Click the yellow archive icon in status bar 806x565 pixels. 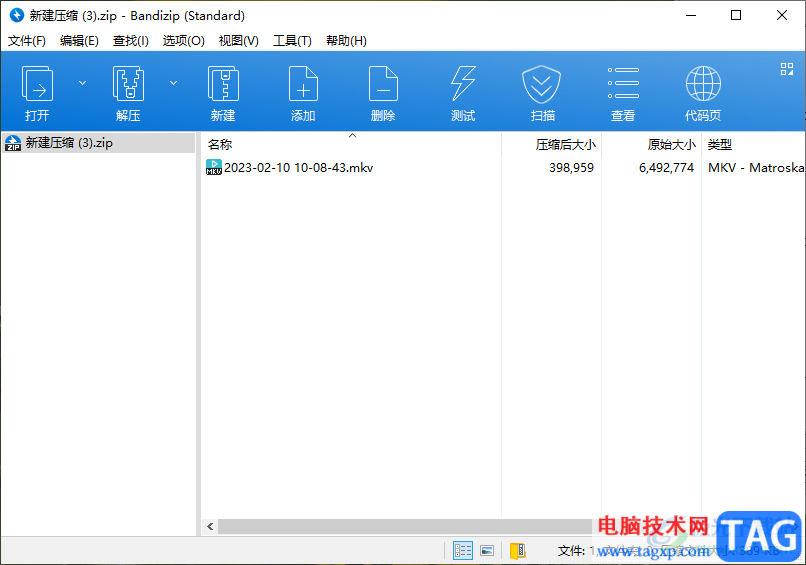[x=518, y=551]
